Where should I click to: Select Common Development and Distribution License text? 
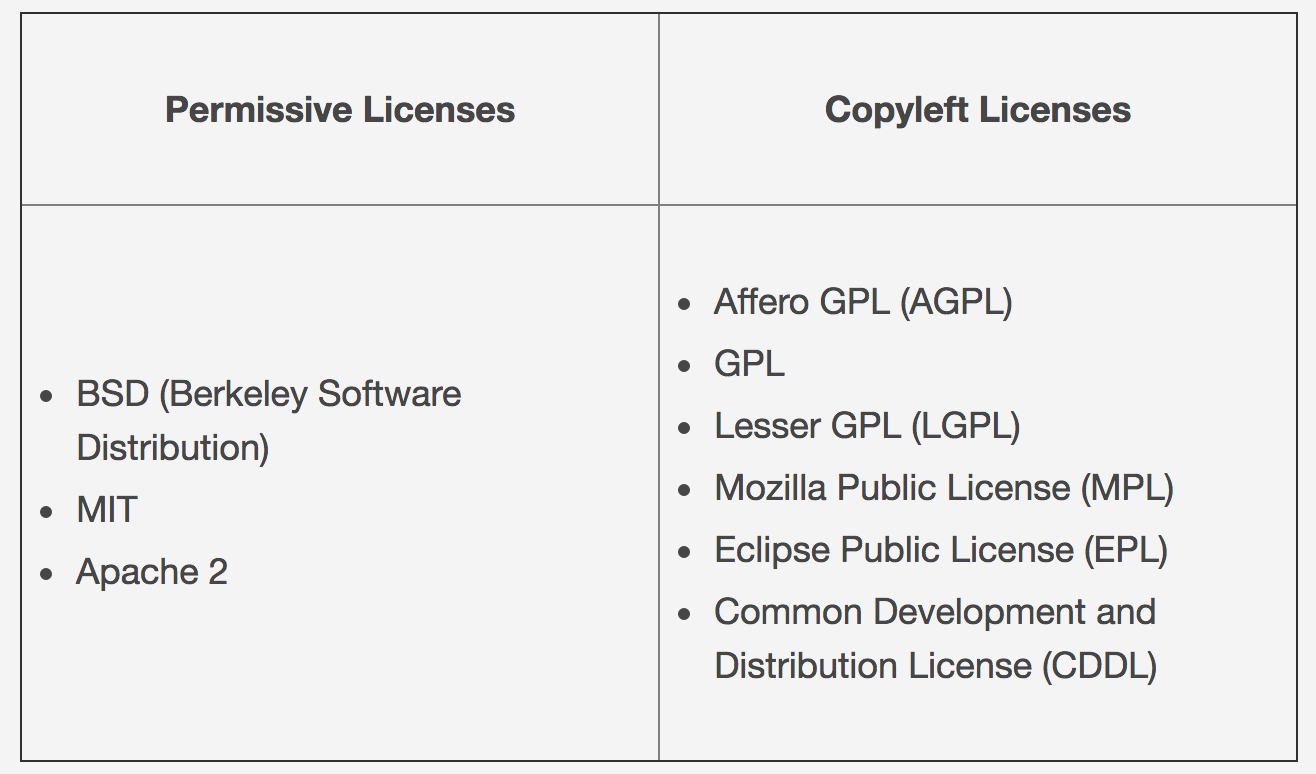pyautogui.click(x=934, y=612)
